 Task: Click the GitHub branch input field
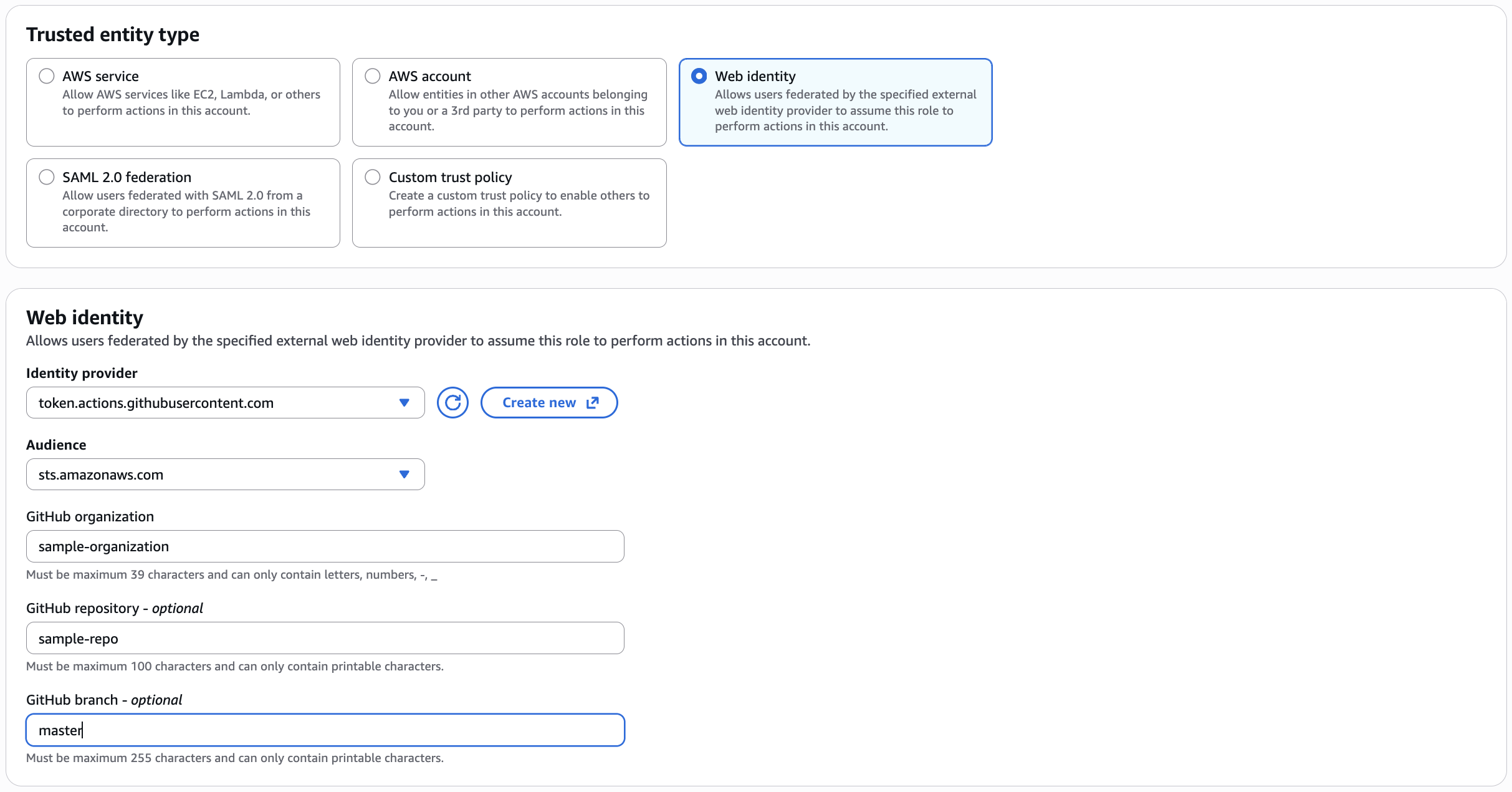click(325, 730)
